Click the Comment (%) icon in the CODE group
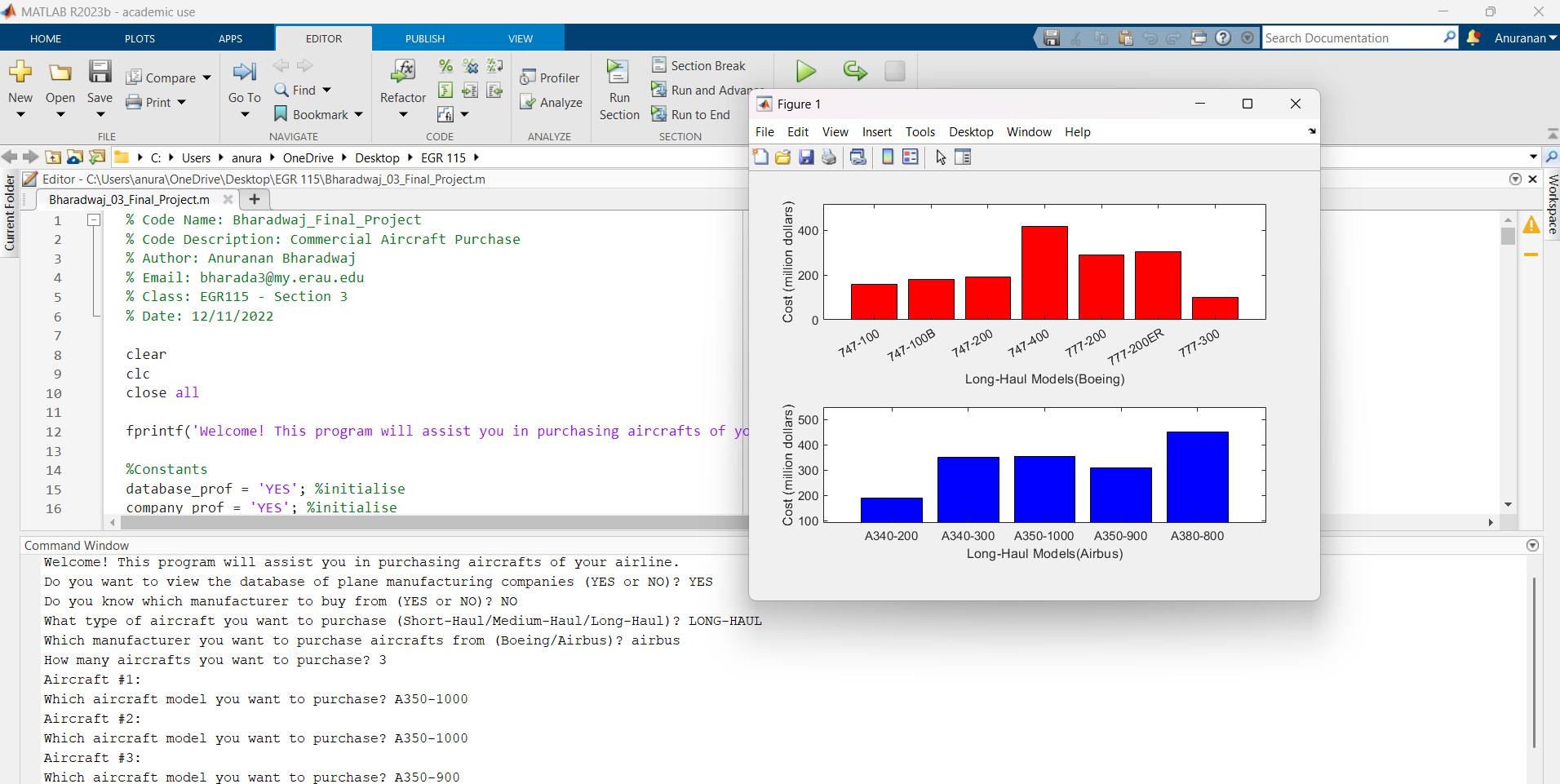1560x784 pixels. (445, 66)
